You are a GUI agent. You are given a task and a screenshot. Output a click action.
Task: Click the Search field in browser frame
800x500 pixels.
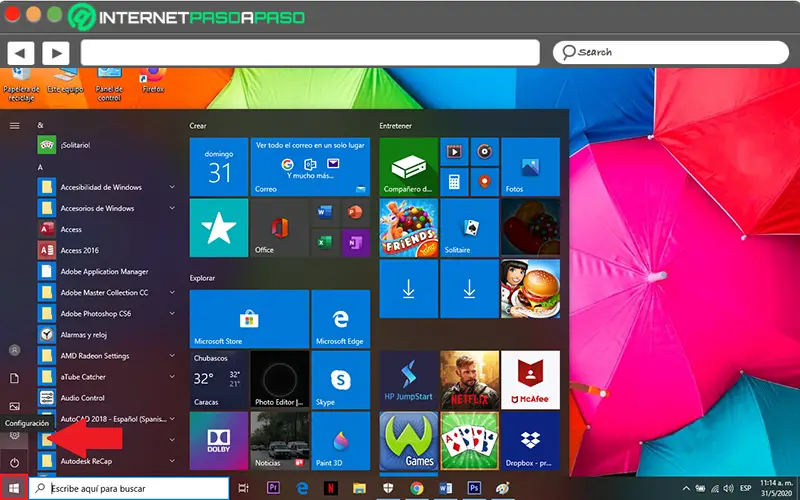[671, 52]
